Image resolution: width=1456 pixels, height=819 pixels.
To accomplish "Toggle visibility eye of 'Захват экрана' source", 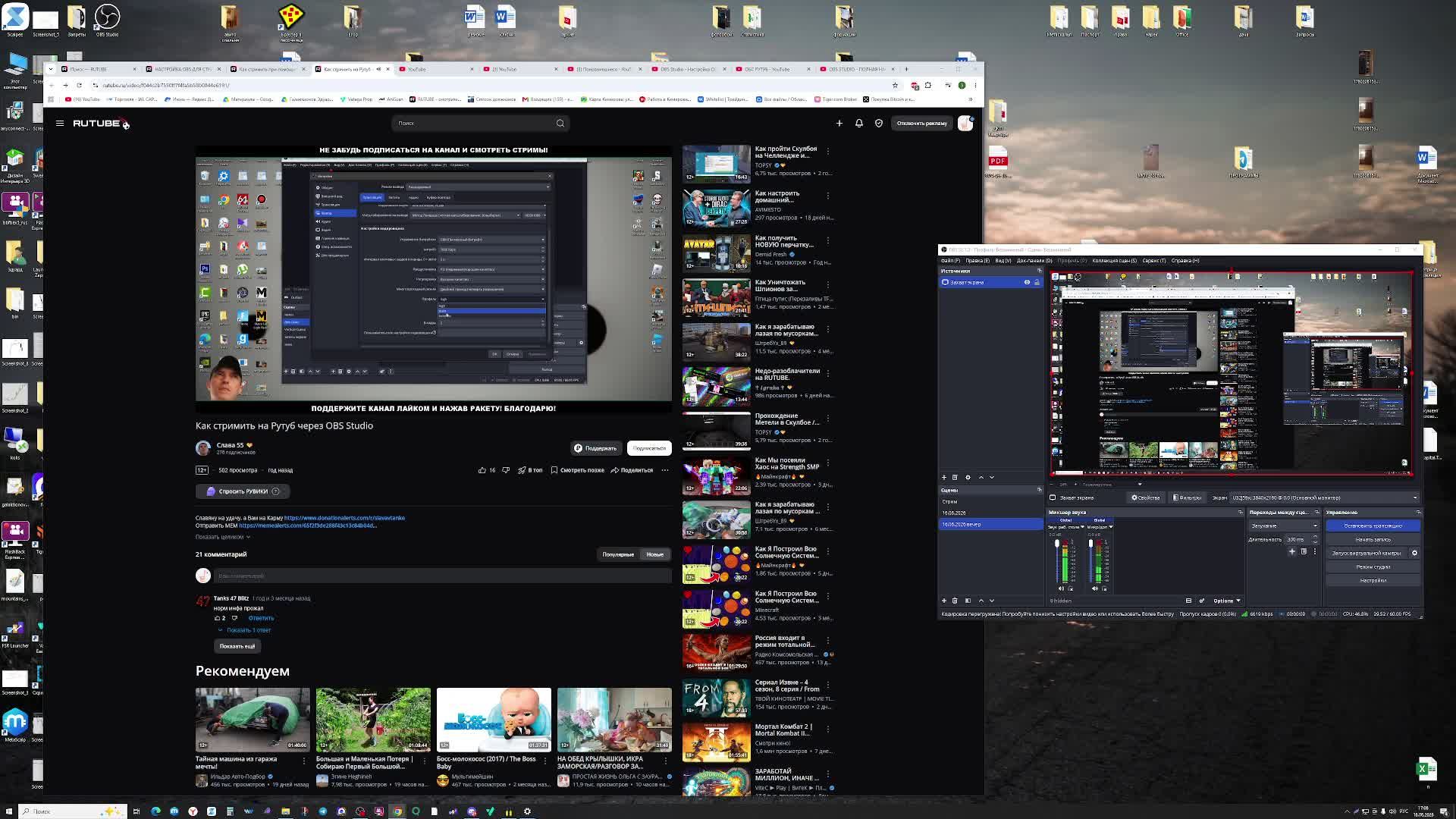I will pos(1028,282).
